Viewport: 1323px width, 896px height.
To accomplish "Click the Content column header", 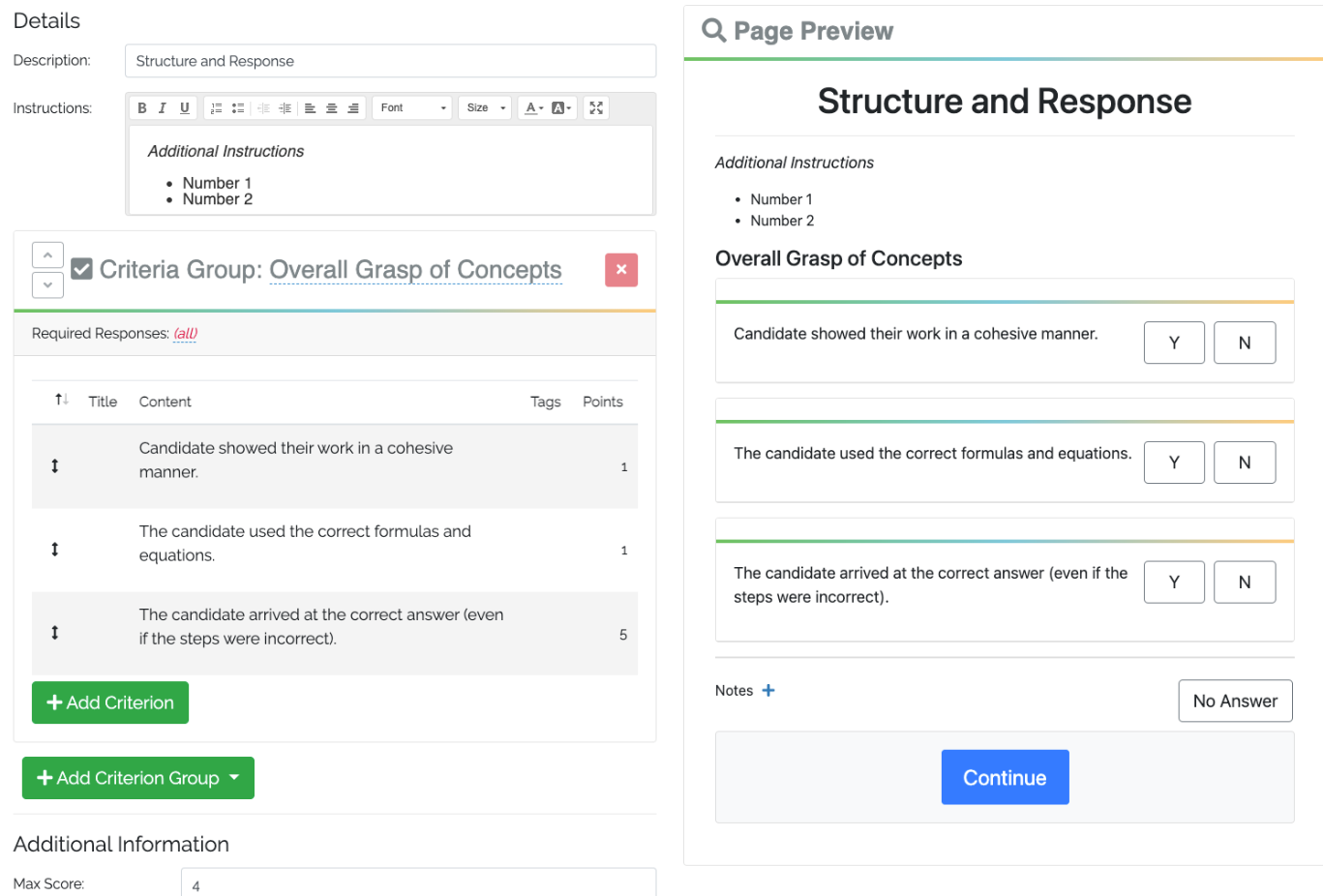I will pos(165,402).
